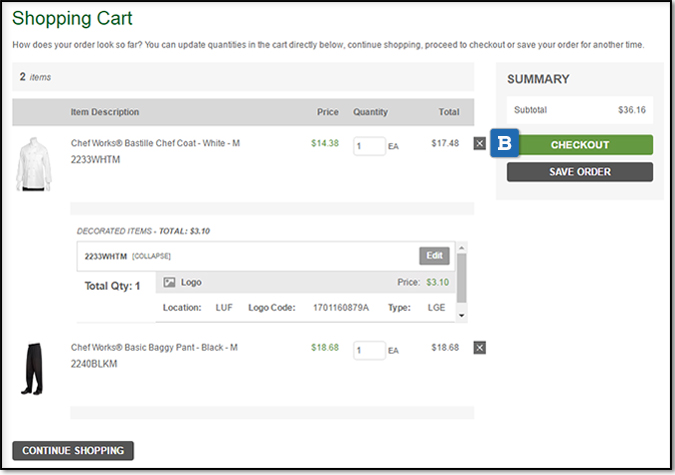Viewport: 675px width, 475px height.
Task: Click the blue B marker badge
Action: 504,145
